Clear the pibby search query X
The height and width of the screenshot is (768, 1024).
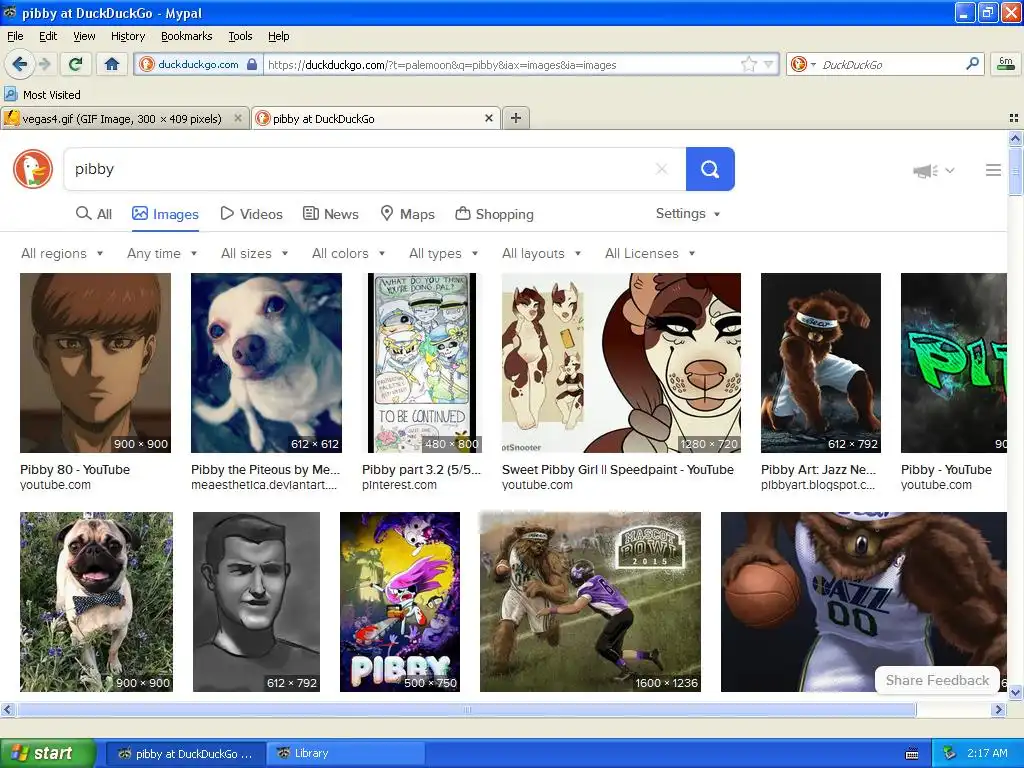(662, 169)
